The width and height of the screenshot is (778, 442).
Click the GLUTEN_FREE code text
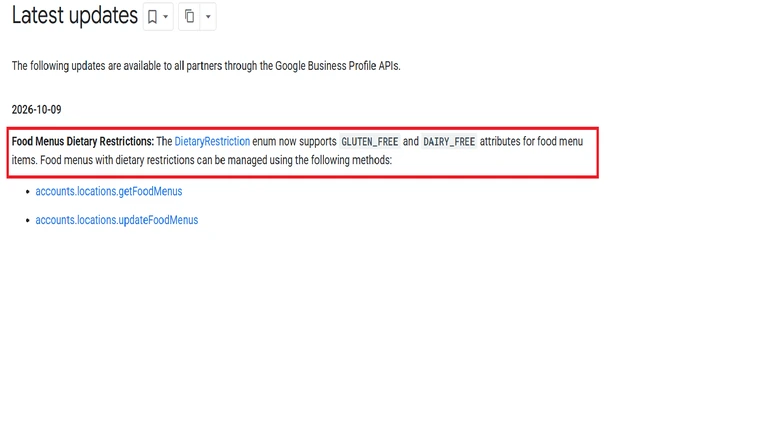pos(370,142)
